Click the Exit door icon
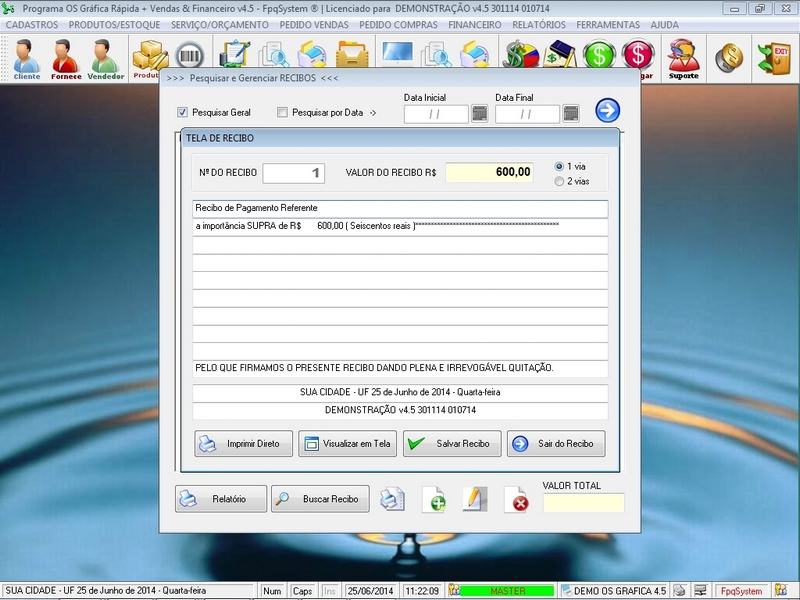800x600 pixels. pyautogui.click(x=773, y=58)
